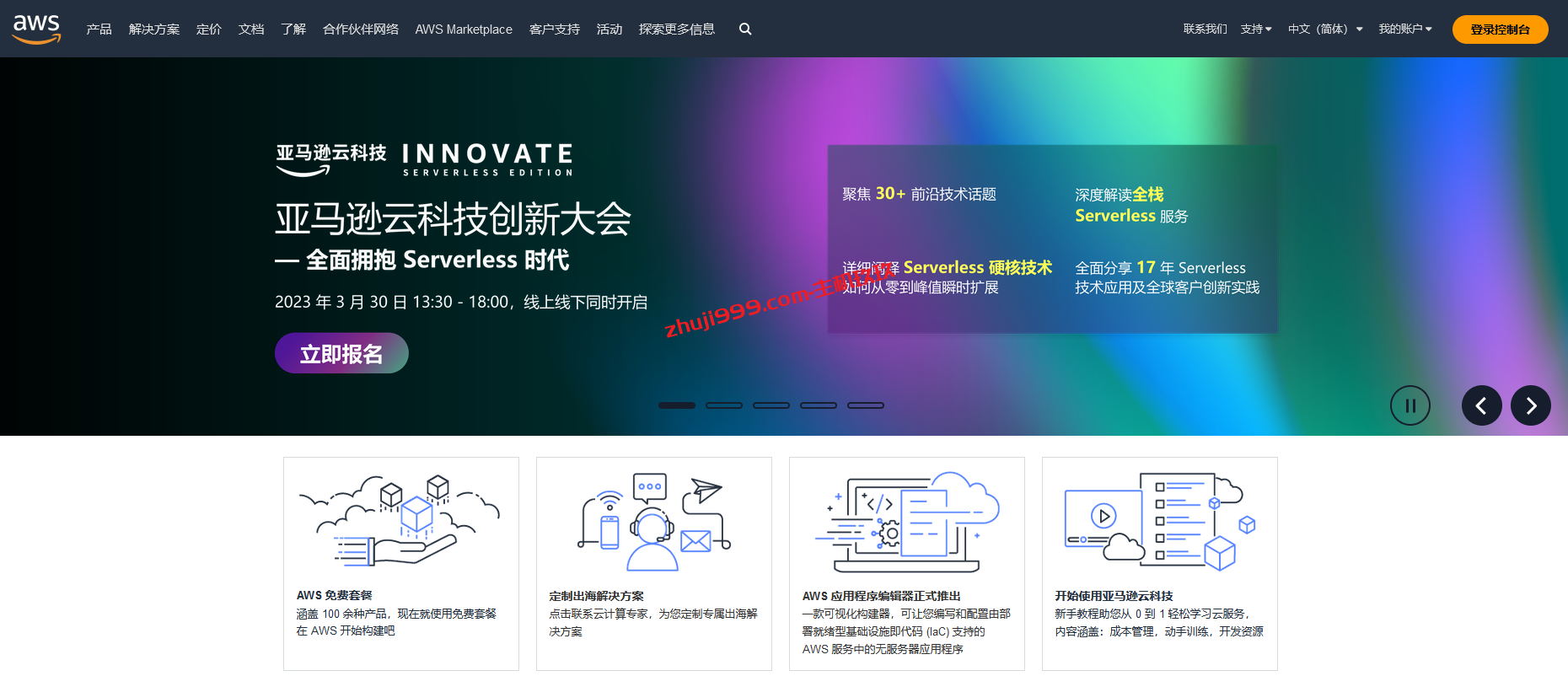Expand the 我的账户 dropdown
The image size is (1568, 676).
(x=1405, y=29)
